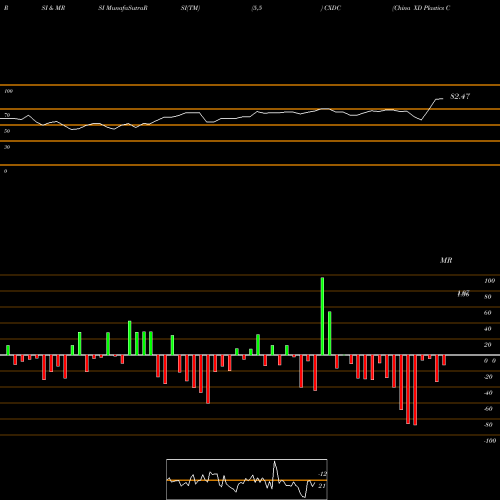Click the mini overview chart thumbnail
The width and height of the screenshot is (500, 500).
click(x=247, y=479)
